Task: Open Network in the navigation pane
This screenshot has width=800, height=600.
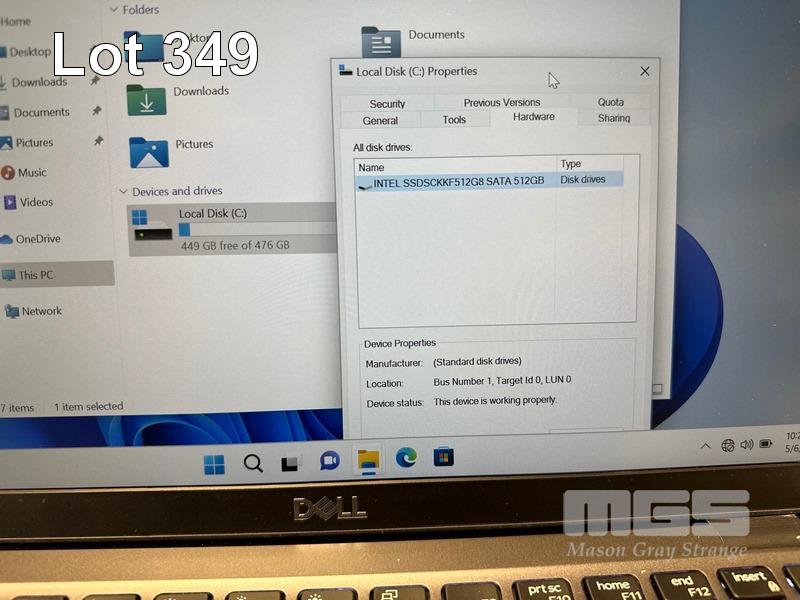Action: pos(41,311)
